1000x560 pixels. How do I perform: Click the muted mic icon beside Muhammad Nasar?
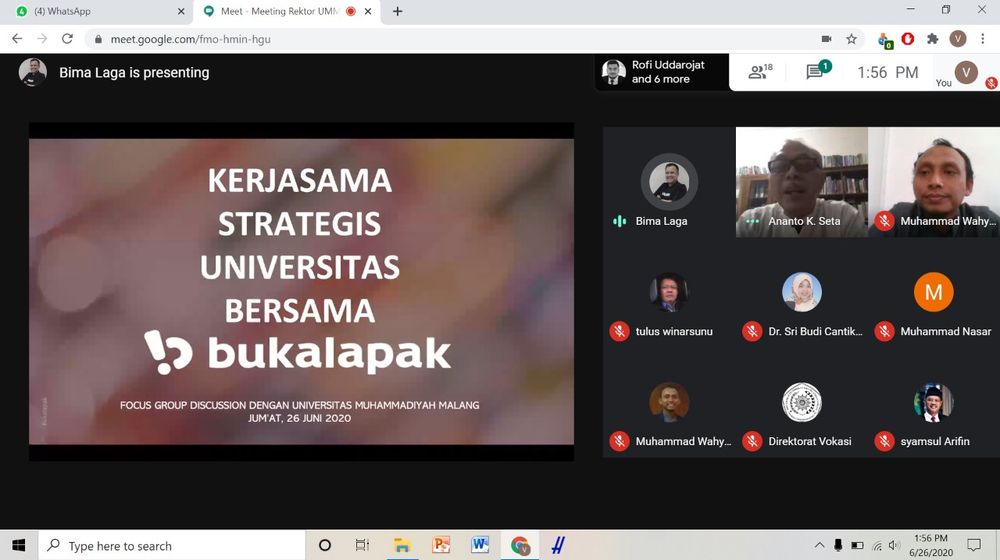tap(884, 331)
